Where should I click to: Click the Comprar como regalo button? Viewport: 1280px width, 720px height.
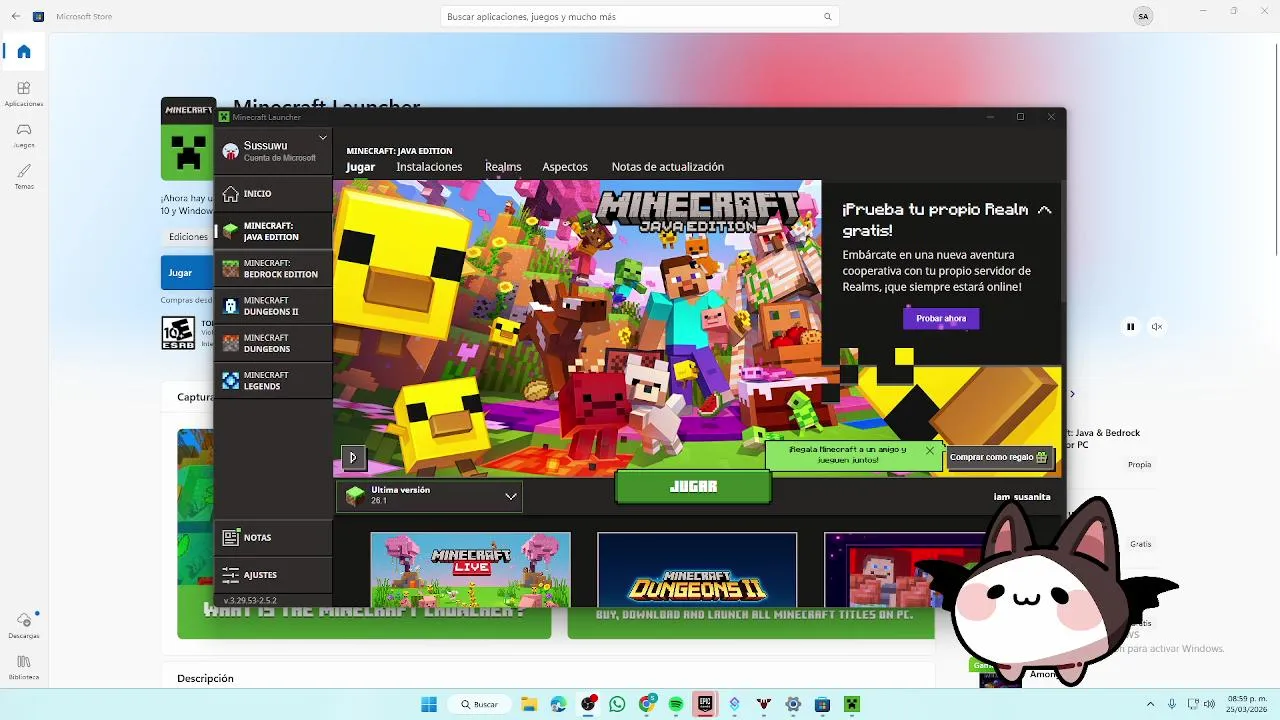coord(998,457)
